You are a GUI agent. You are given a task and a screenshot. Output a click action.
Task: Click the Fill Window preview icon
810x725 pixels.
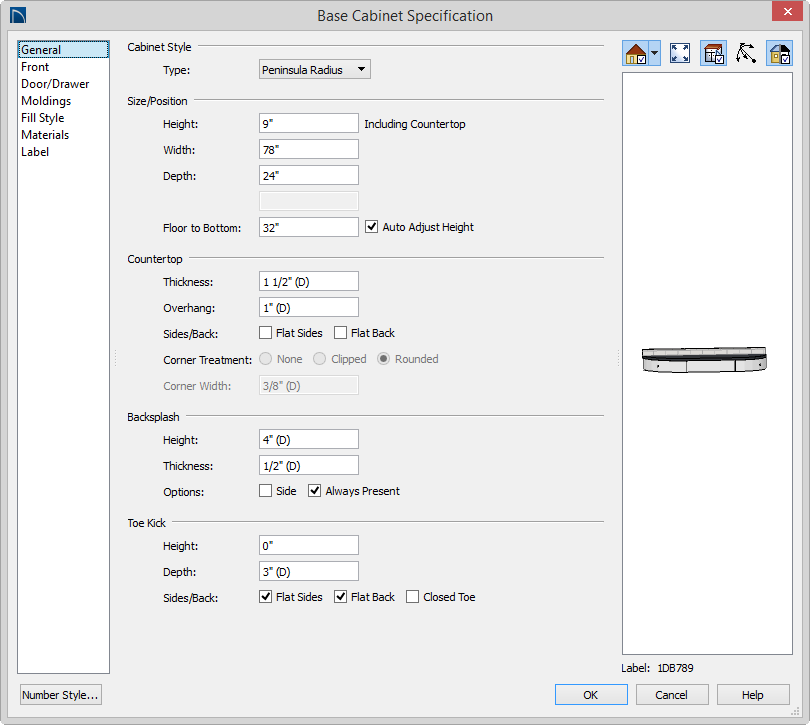[679, 53]
